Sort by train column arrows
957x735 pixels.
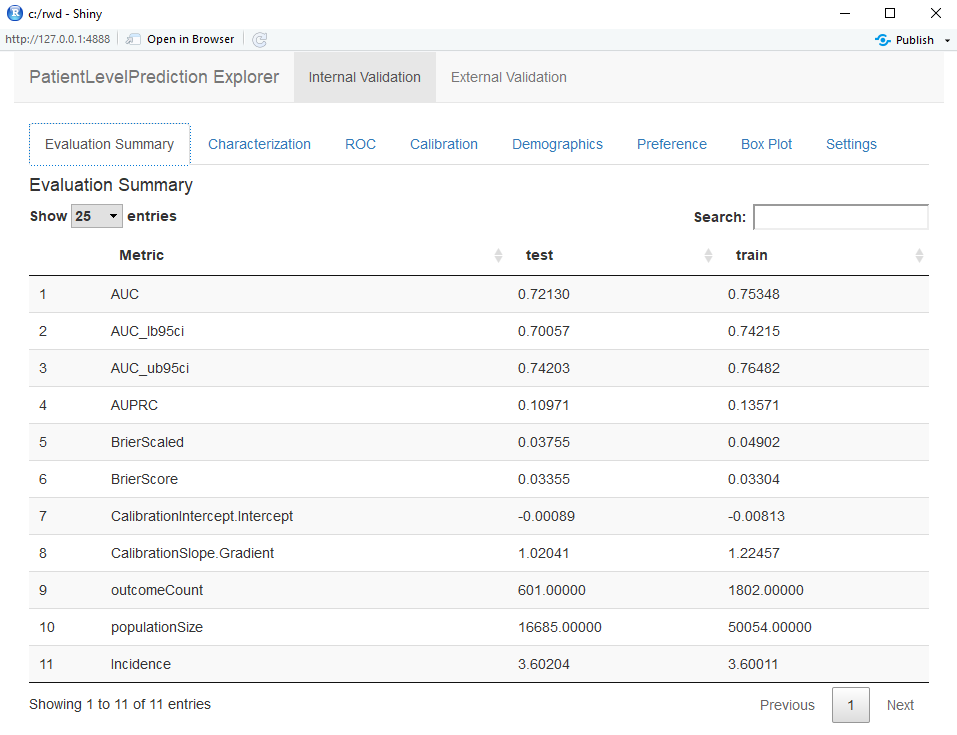click(x=919, y=255)
